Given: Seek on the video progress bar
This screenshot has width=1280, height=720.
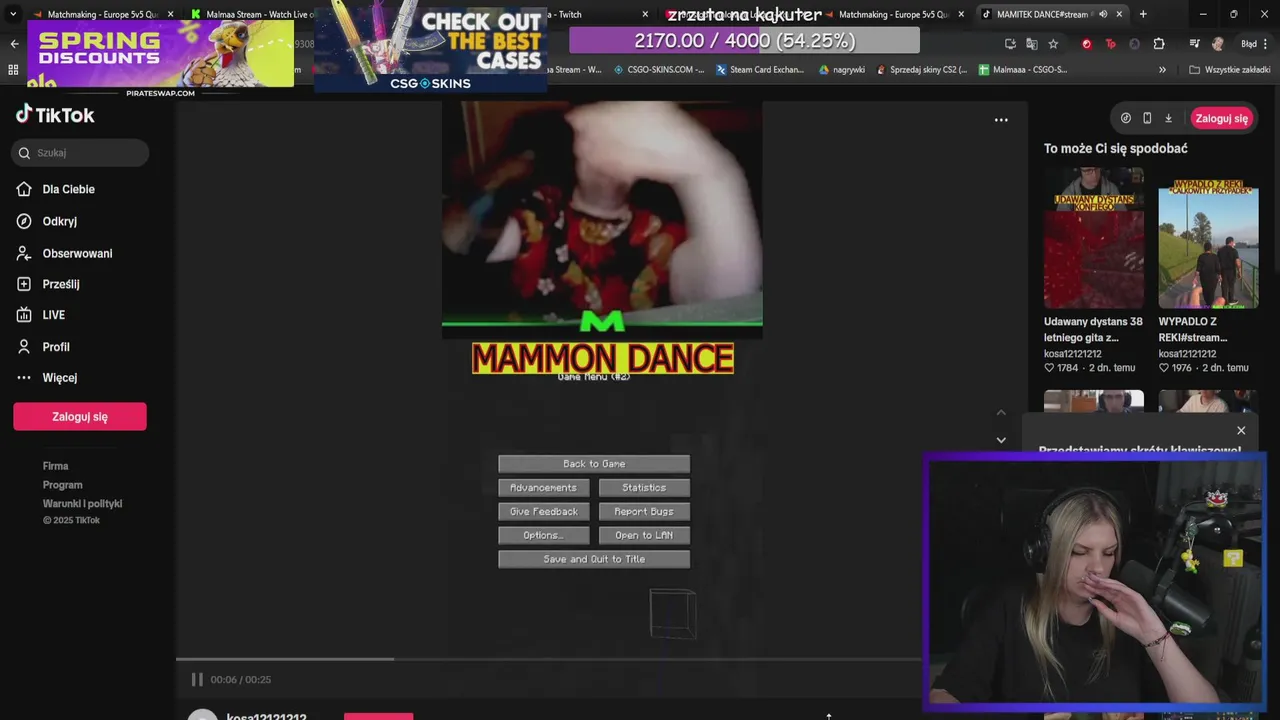Looking at the screenshot, I should (x=548, y=659).
